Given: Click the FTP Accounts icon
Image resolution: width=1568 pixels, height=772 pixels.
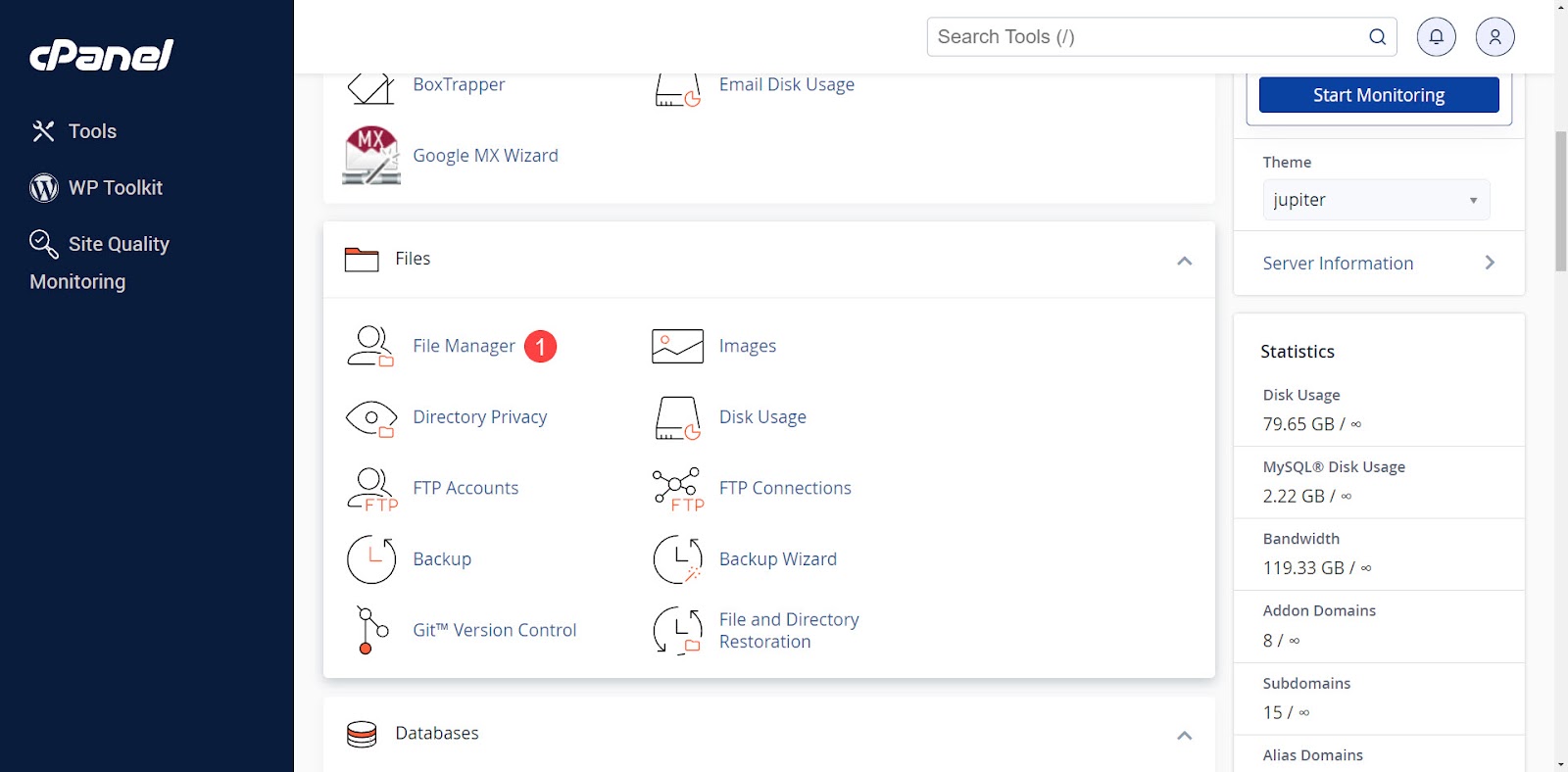Looking at the screenshot, I should (372, 489).
